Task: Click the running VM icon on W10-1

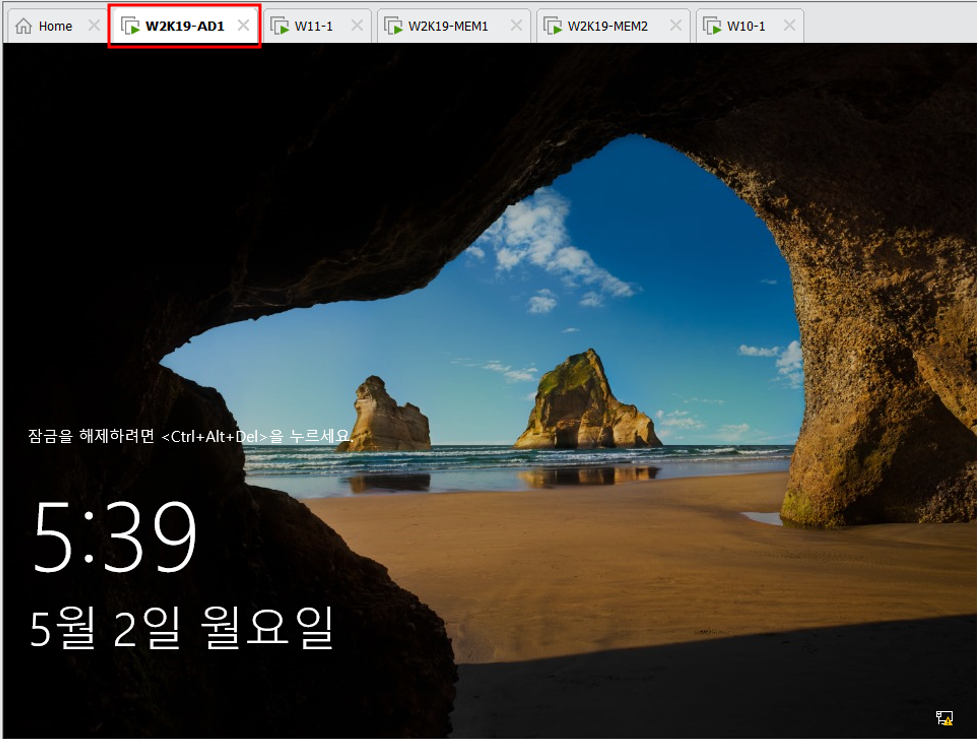Action: (712, 26)
